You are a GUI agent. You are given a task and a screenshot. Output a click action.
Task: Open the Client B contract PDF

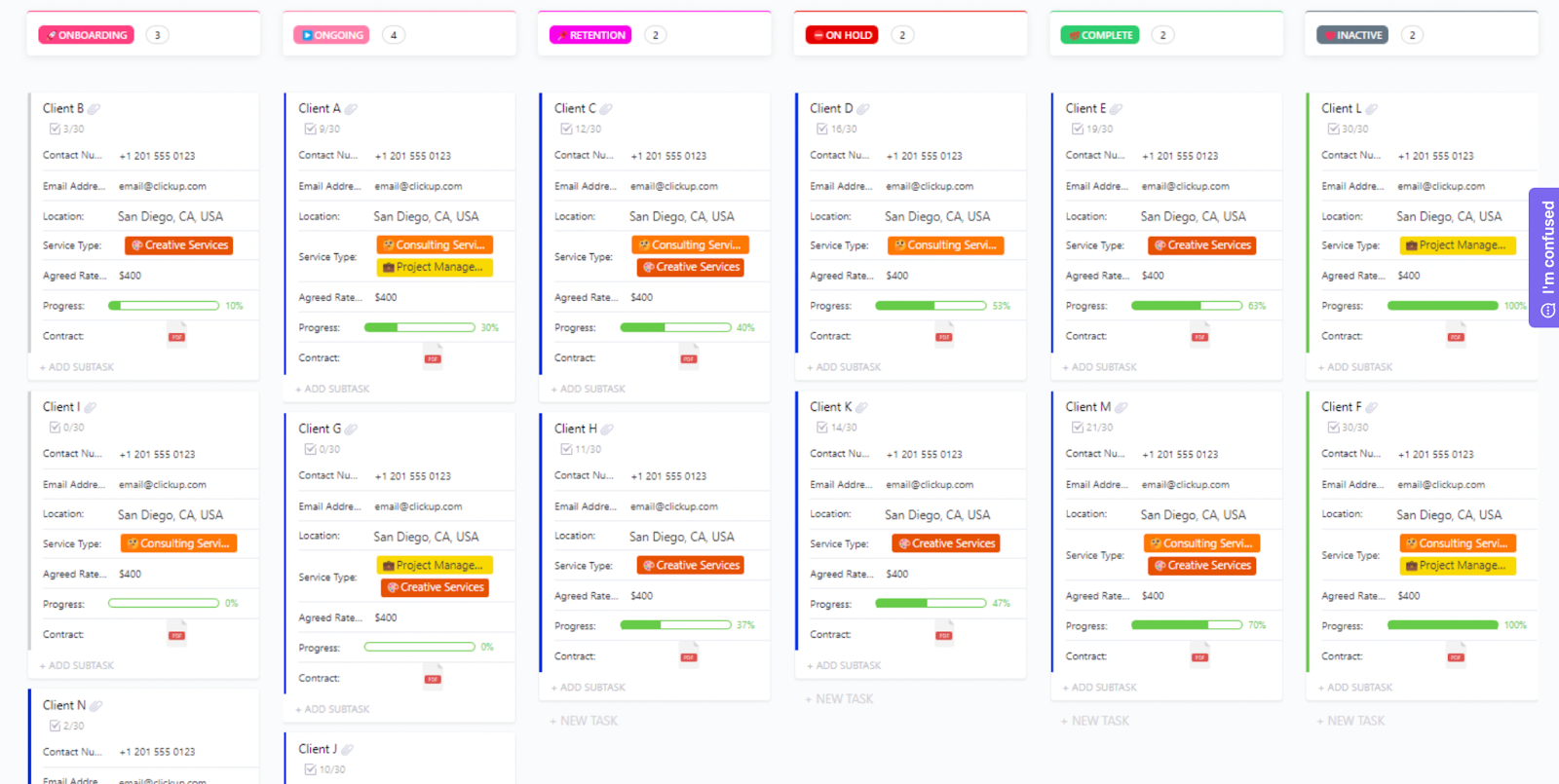(176, 334)
